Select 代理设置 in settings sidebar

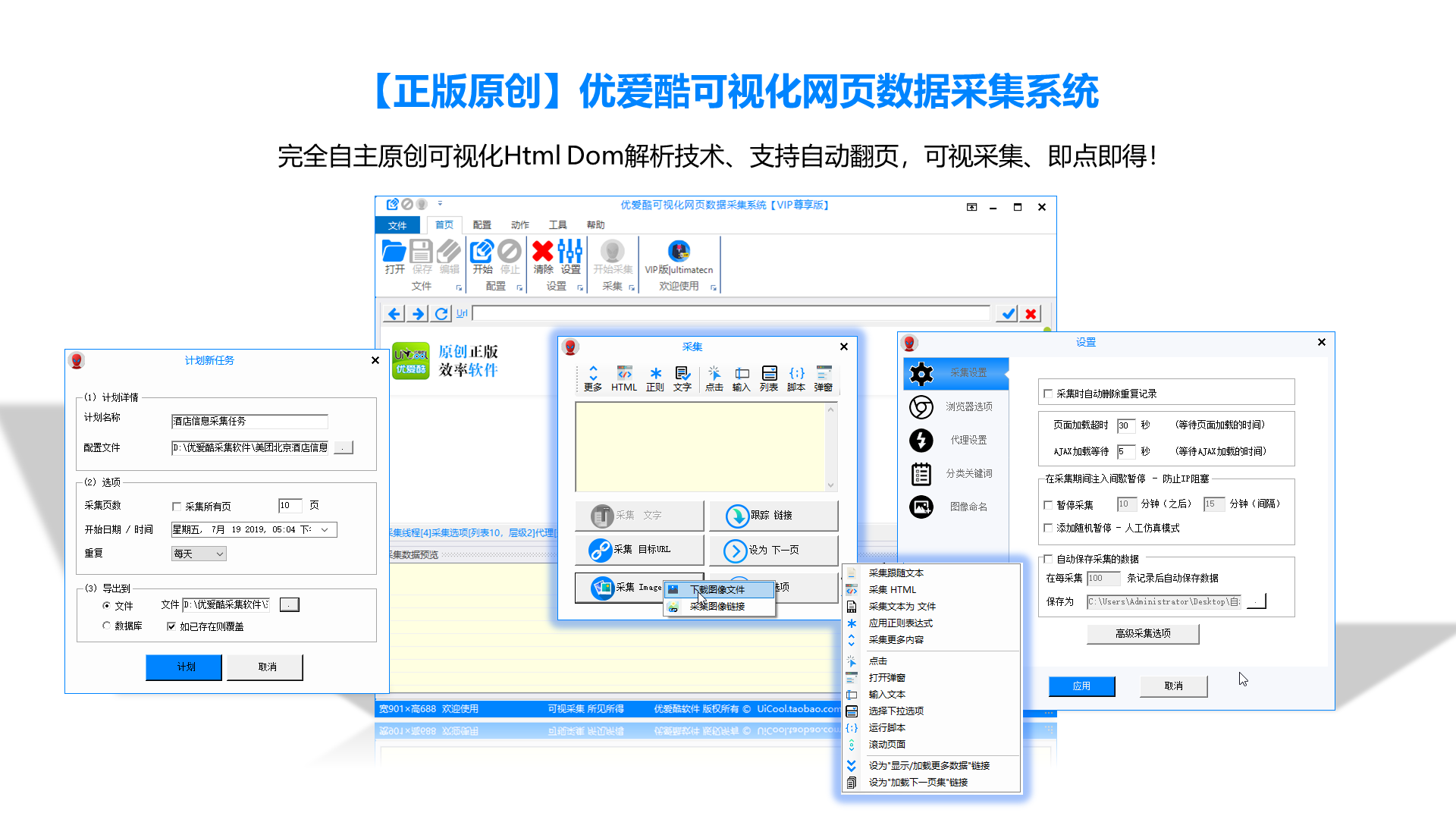click(x=956, y=440)
